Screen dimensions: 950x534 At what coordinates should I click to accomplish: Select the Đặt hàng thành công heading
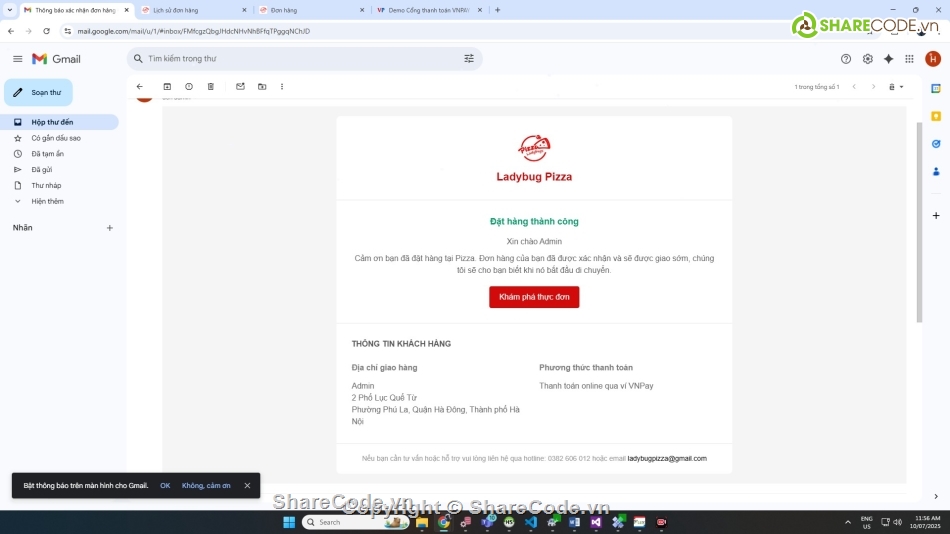tap(534, 222)
